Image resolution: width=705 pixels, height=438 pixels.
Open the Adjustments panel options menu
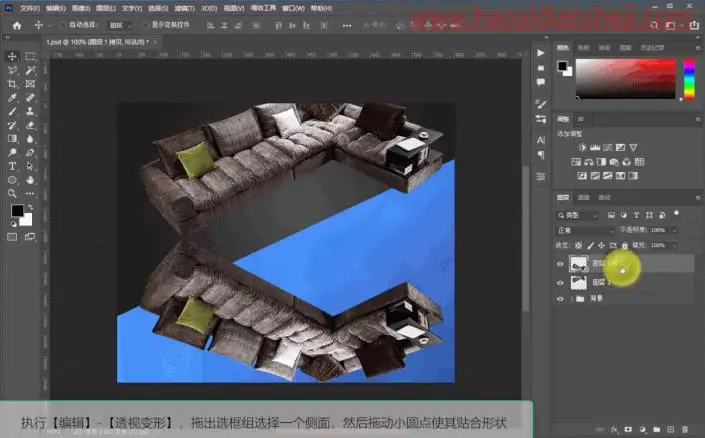698,119
